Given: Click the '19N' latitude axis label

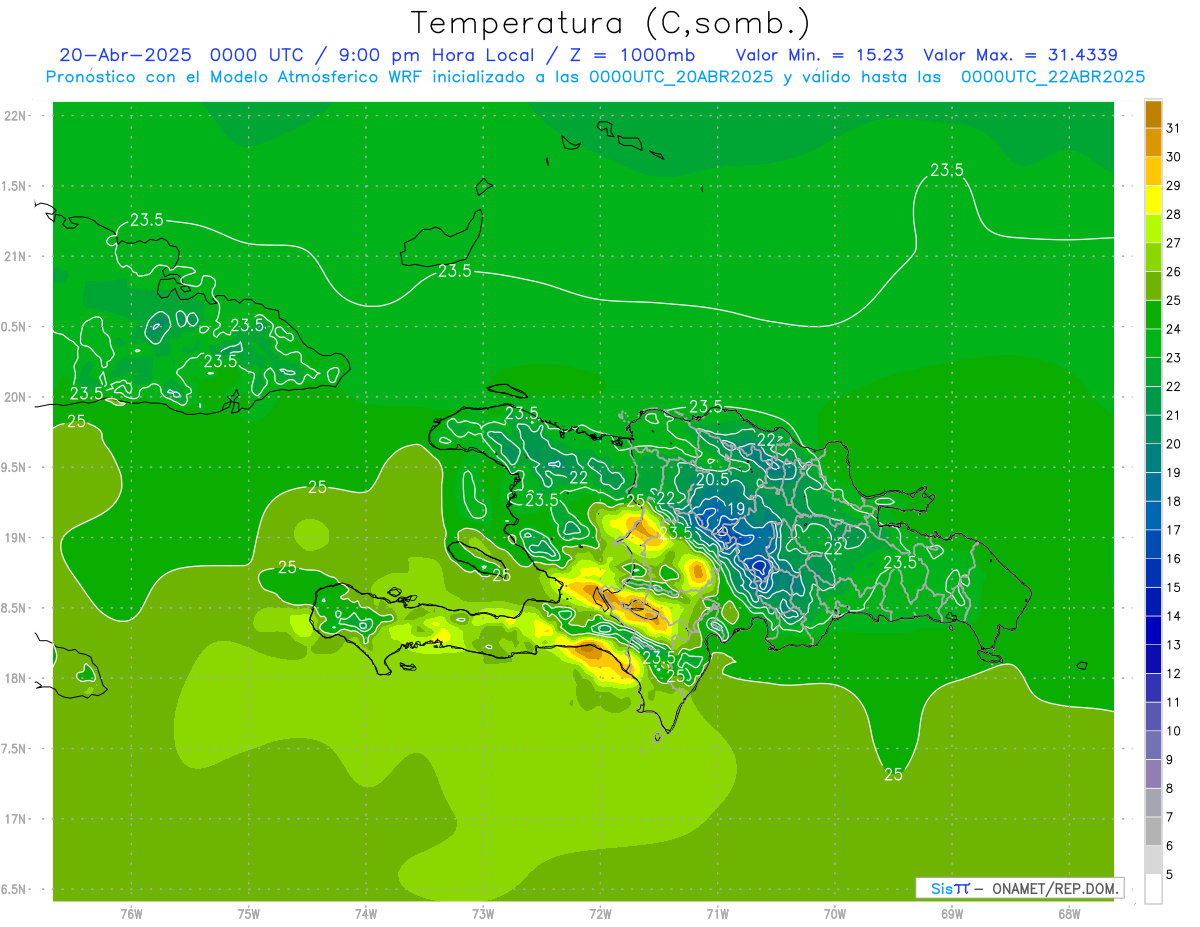Looking at the screenshot, I should point(16,538).
